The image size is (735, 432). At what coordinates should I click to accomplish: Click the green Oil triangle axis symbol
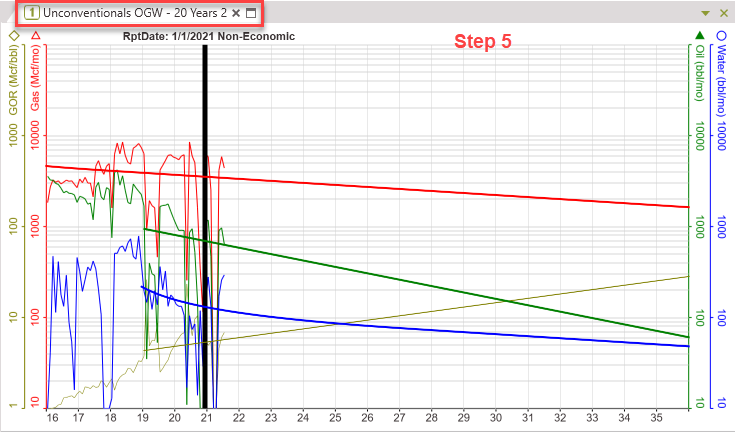pyautogui.click(x=700, y=35)
